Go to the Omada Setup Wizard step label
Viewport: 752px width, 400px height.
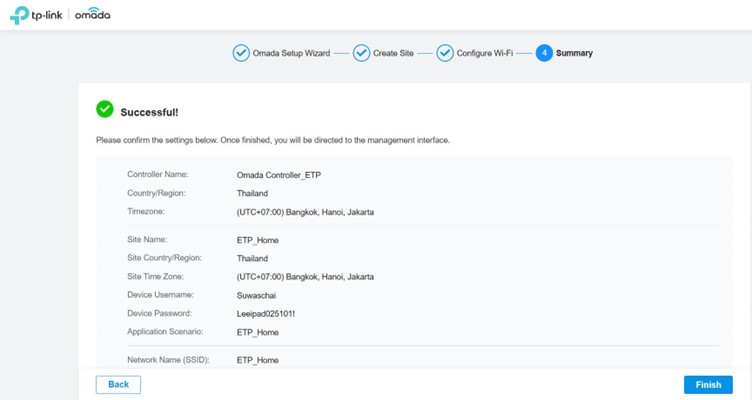[292, 53]
